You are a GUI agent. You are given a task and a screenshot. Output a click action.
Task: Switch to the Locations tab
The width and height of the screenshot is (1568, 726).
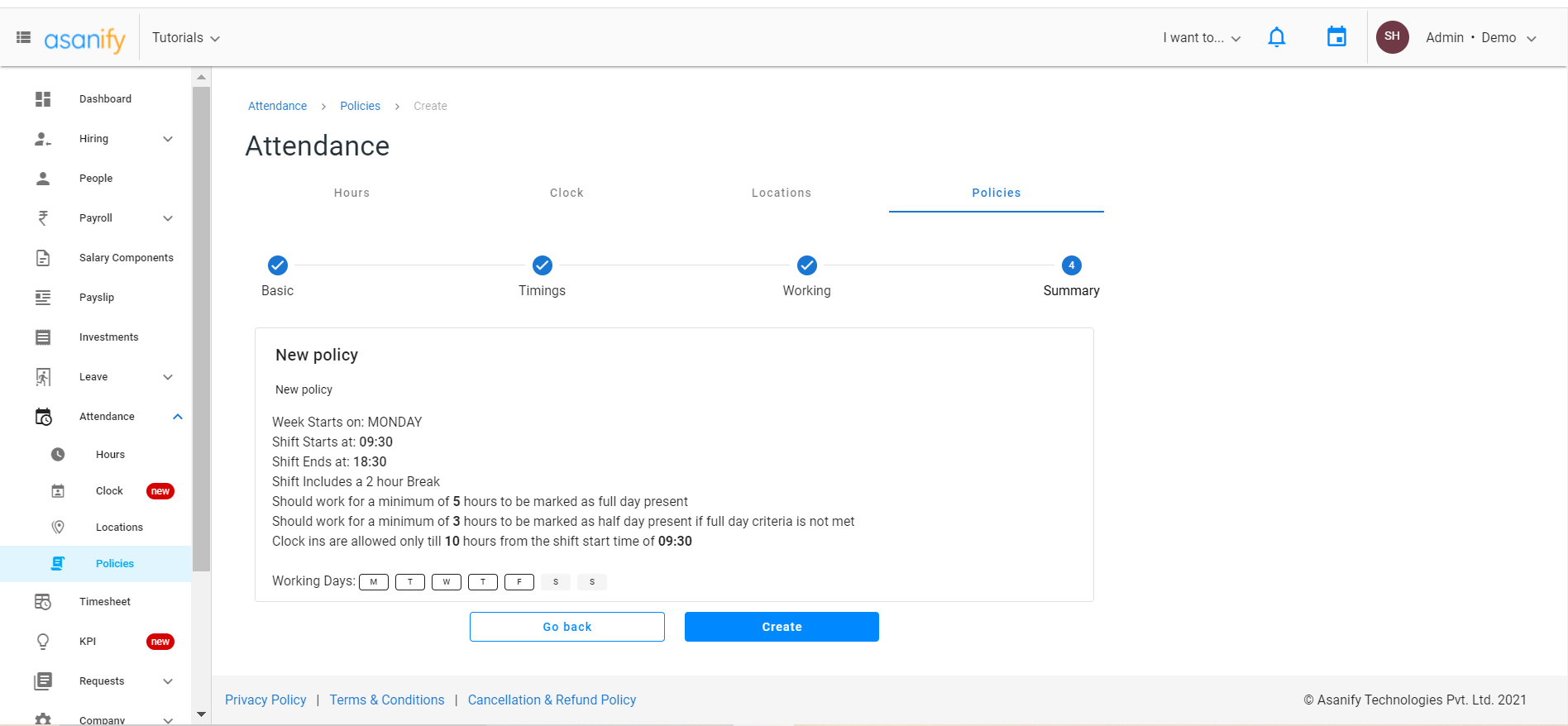(781, 193)
